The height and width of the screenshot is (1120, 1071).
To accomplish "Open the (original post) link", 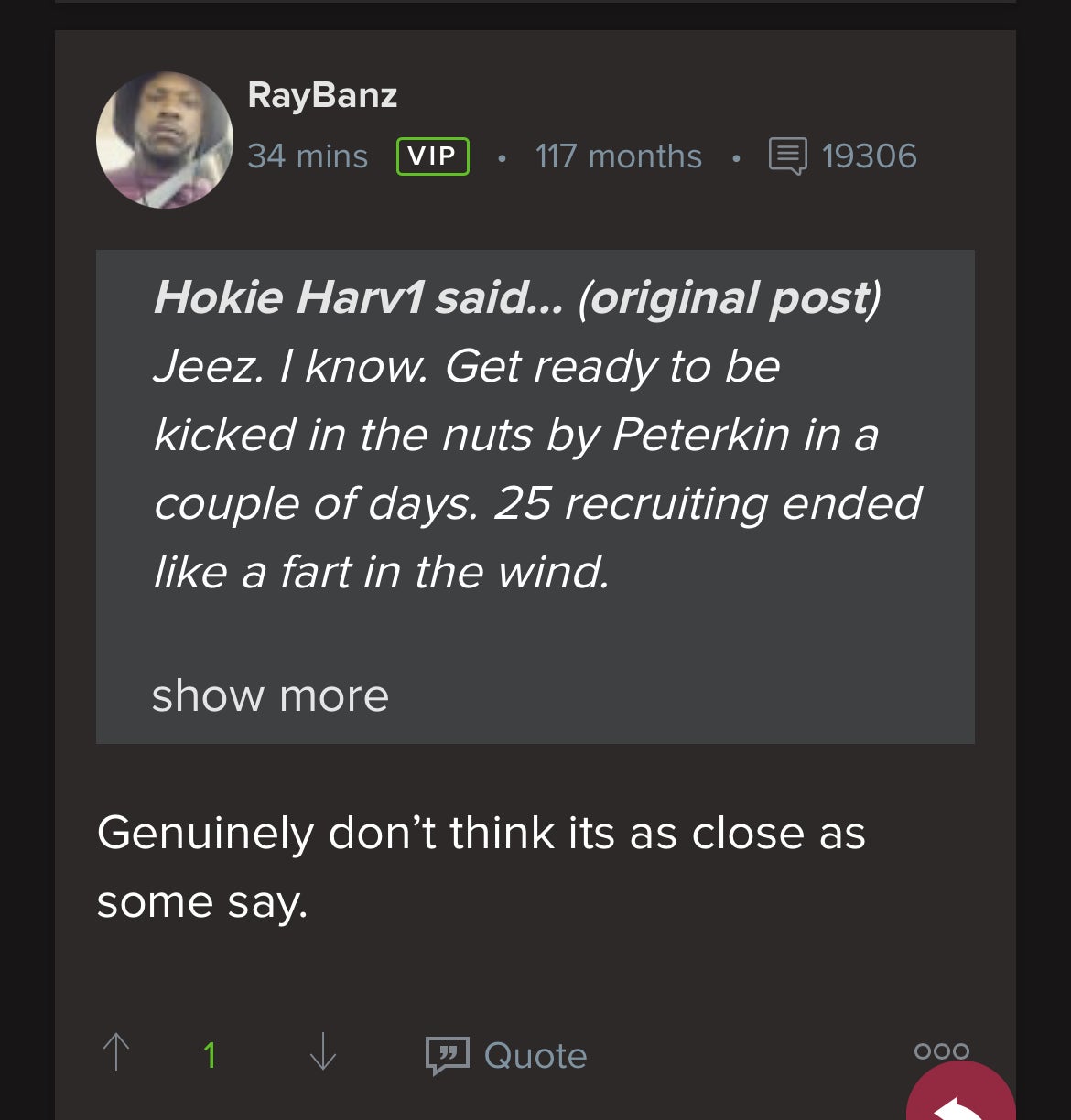I will click(729, 297).
